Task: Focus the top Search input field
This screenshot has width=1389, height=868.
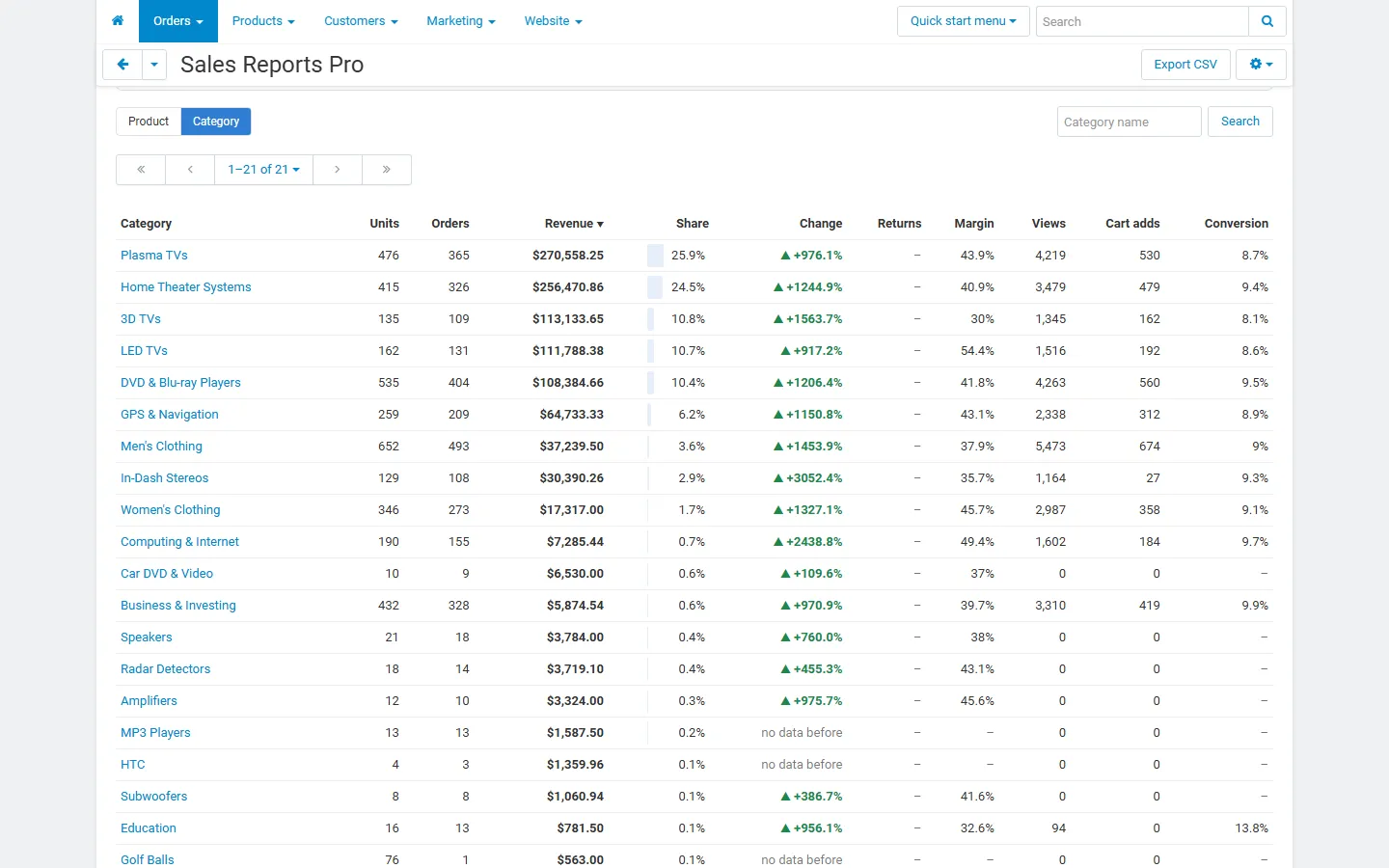Action: point(1142,21)
